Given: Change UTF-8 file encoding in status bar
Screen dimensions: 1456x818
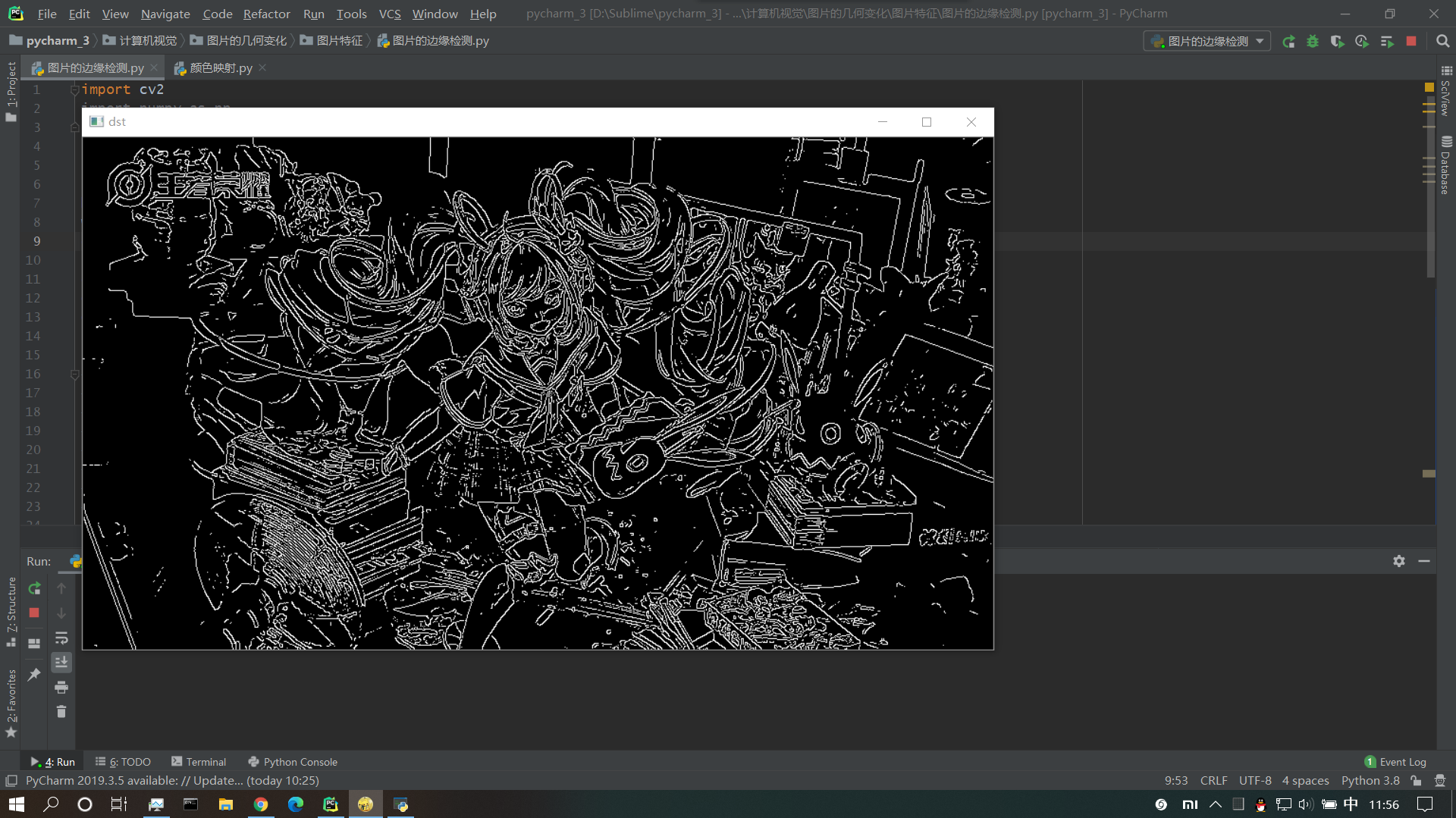Looking at the screenshot, I should click(x=1255, y=780).
